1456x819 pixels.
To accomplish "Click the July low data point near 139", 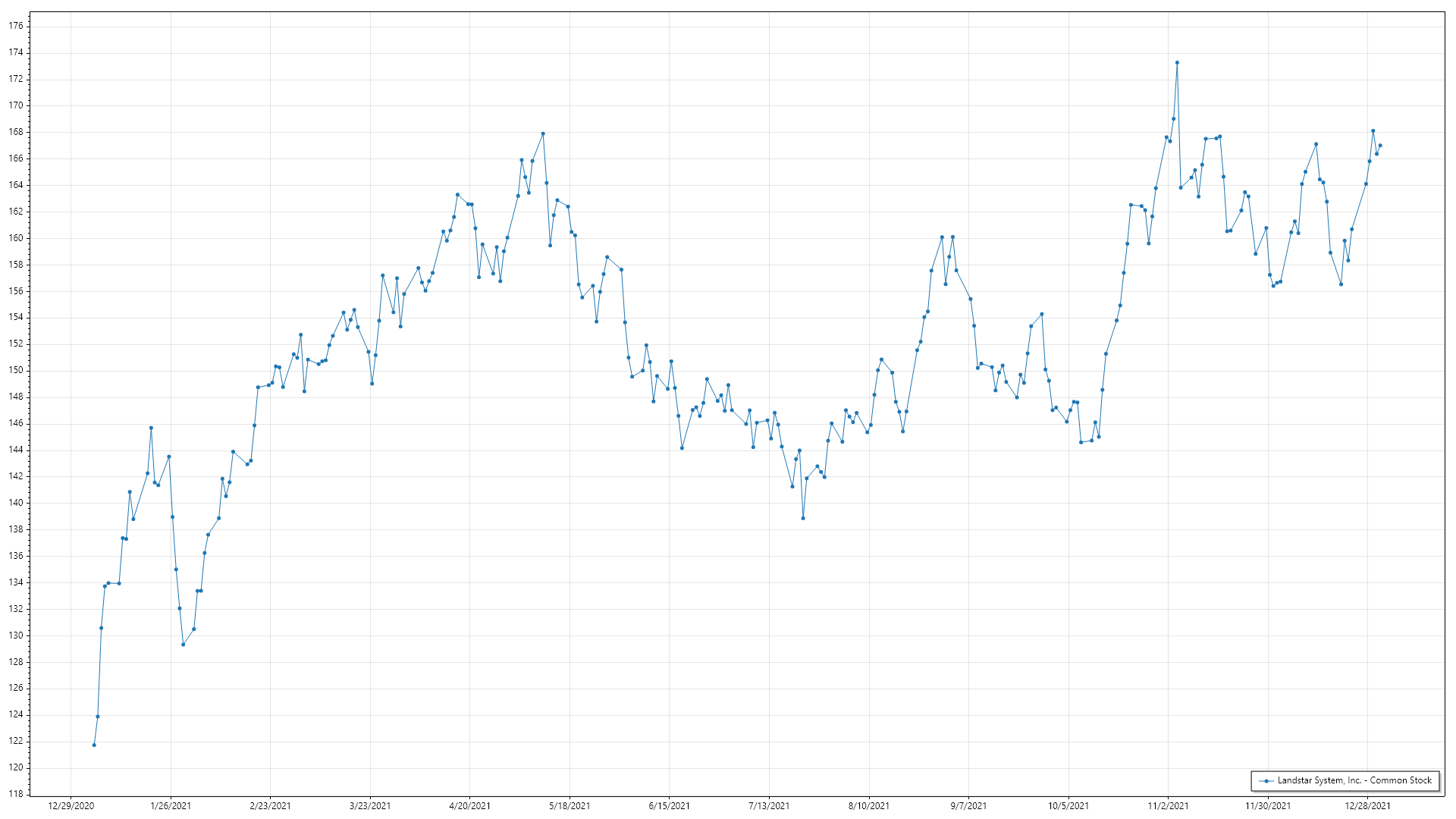I will click(803, 518).
